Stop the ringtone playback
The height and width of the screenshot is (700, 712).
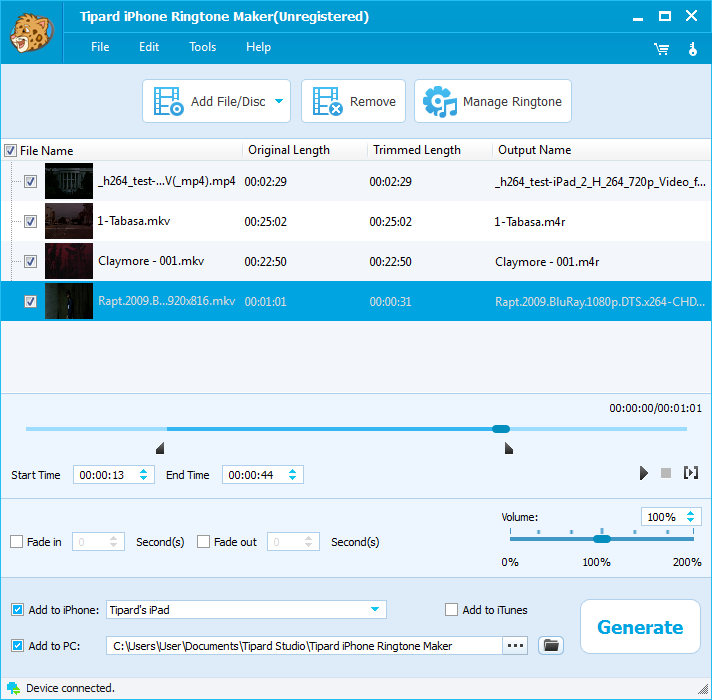pos(666,473)
